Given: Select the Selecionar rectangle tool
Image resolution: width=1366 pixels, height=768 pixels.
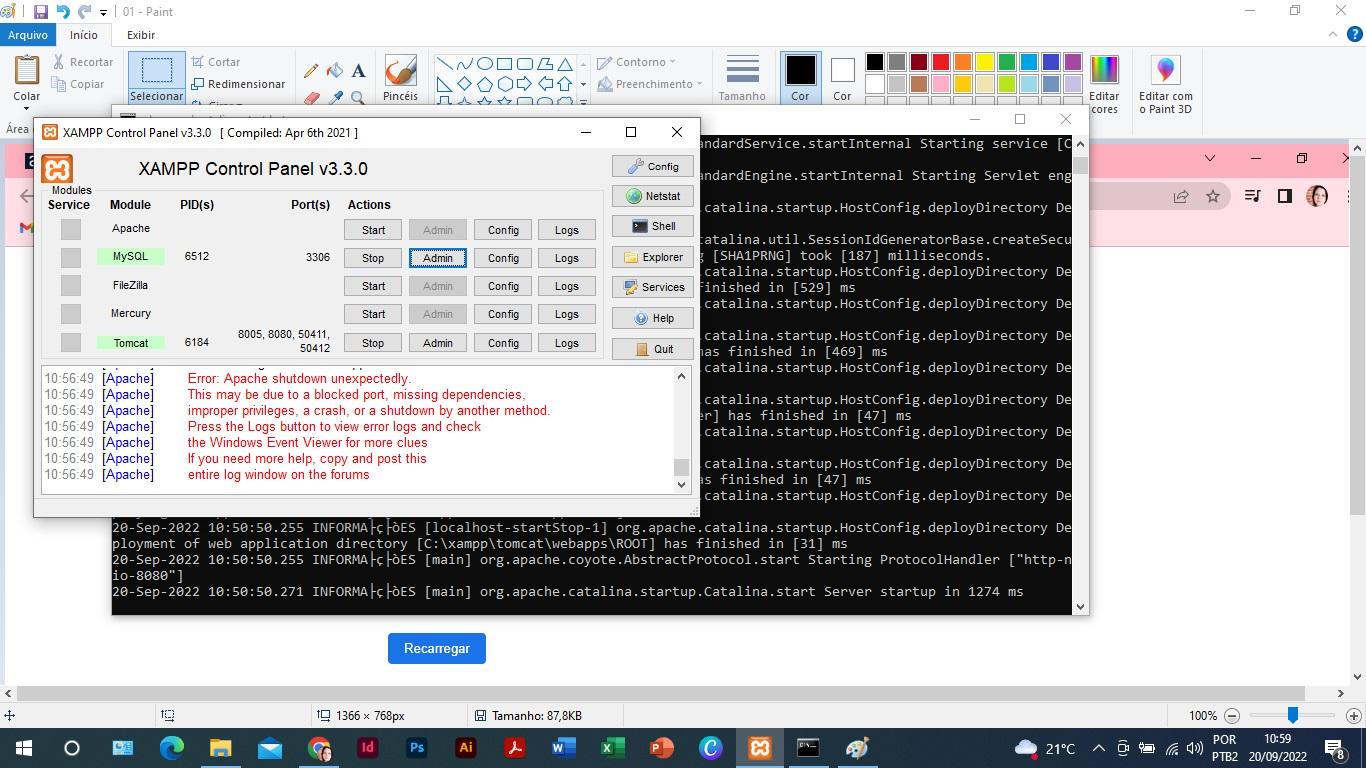Looking at the screenshot, I should click(156, 71).
